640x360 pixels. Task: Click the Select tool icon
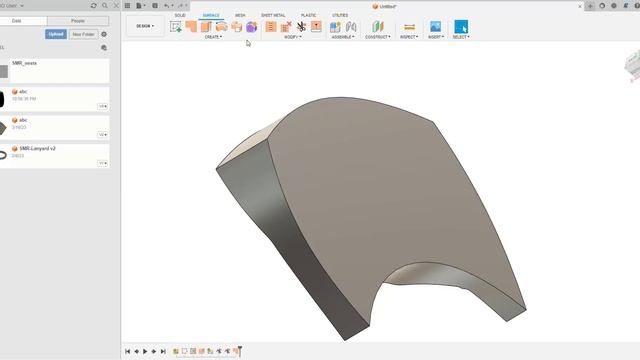(461, 27)
